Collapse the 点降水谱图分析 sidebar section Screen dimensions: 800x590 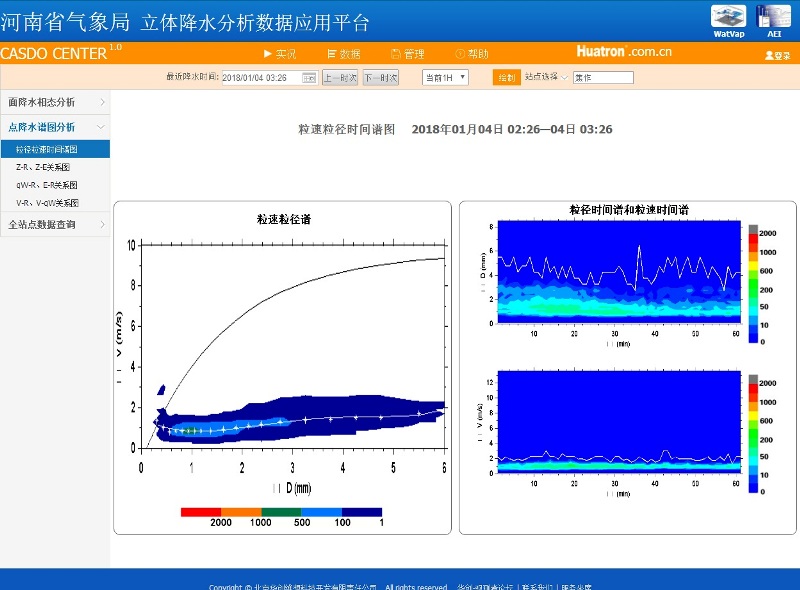[55, 127]
